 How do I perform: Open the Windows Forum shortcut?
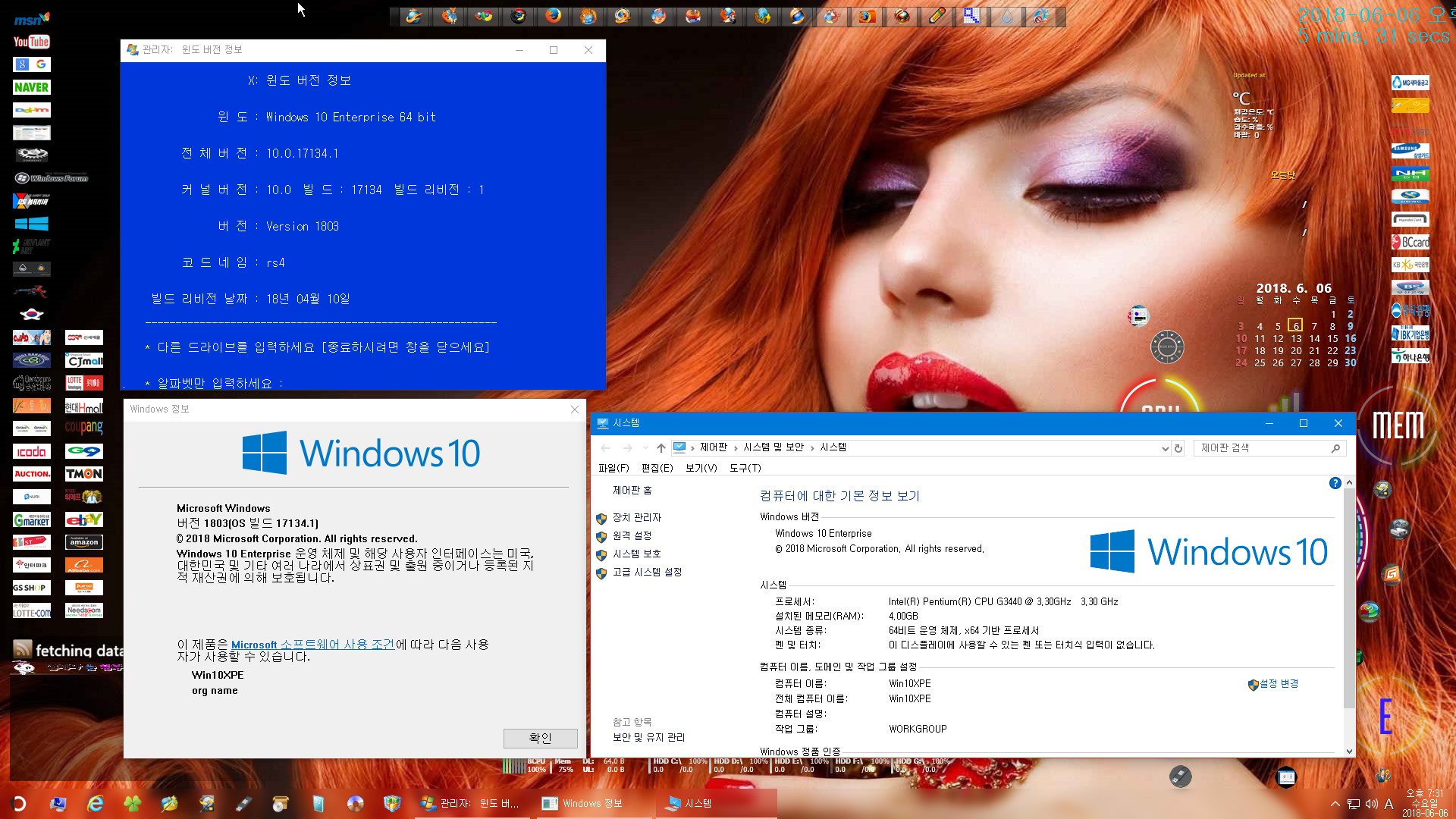52,178
